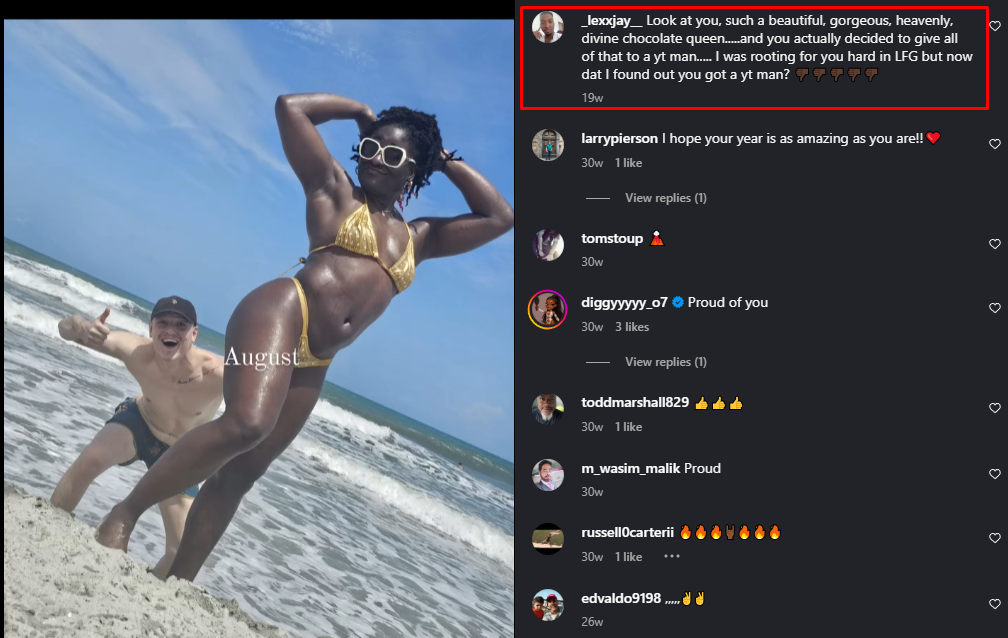View 3 likes on diggyyyyy_o7 comment
The height and width of the screenshot is (638, 1008).
632,327
